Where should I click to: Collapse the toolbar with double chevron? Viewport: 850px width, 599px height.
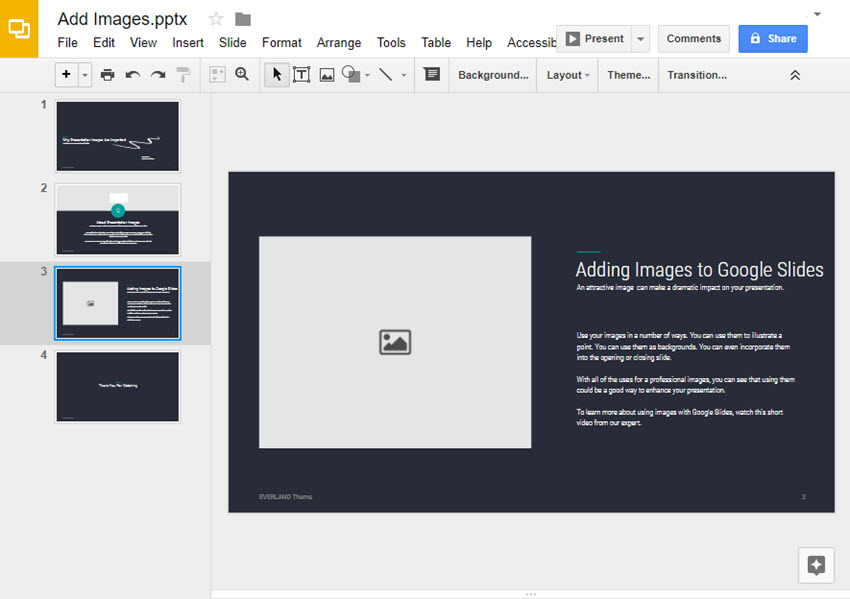coord(795,75)
